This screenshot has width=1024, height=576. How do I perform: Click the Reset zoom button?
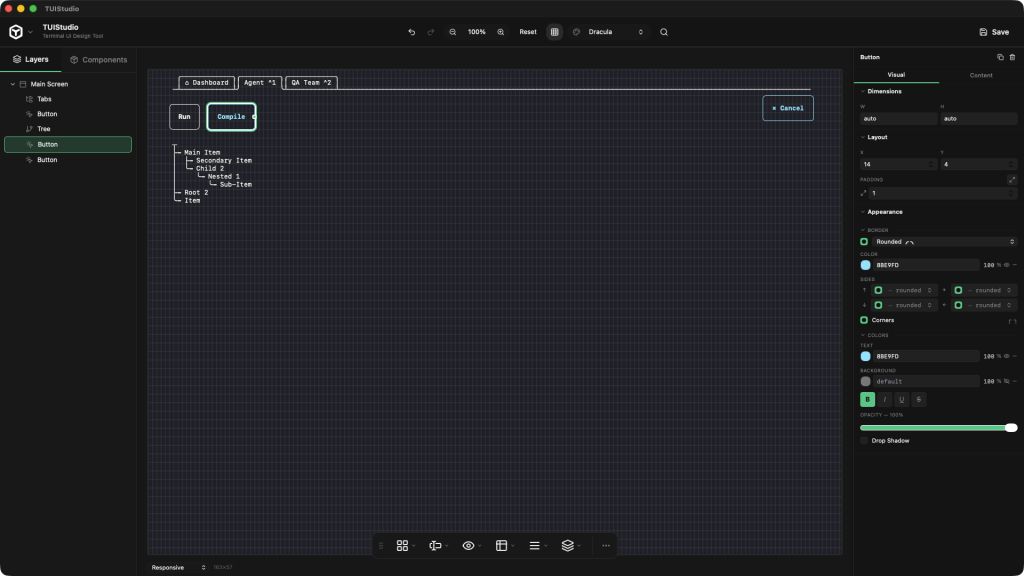pos(528,32)
